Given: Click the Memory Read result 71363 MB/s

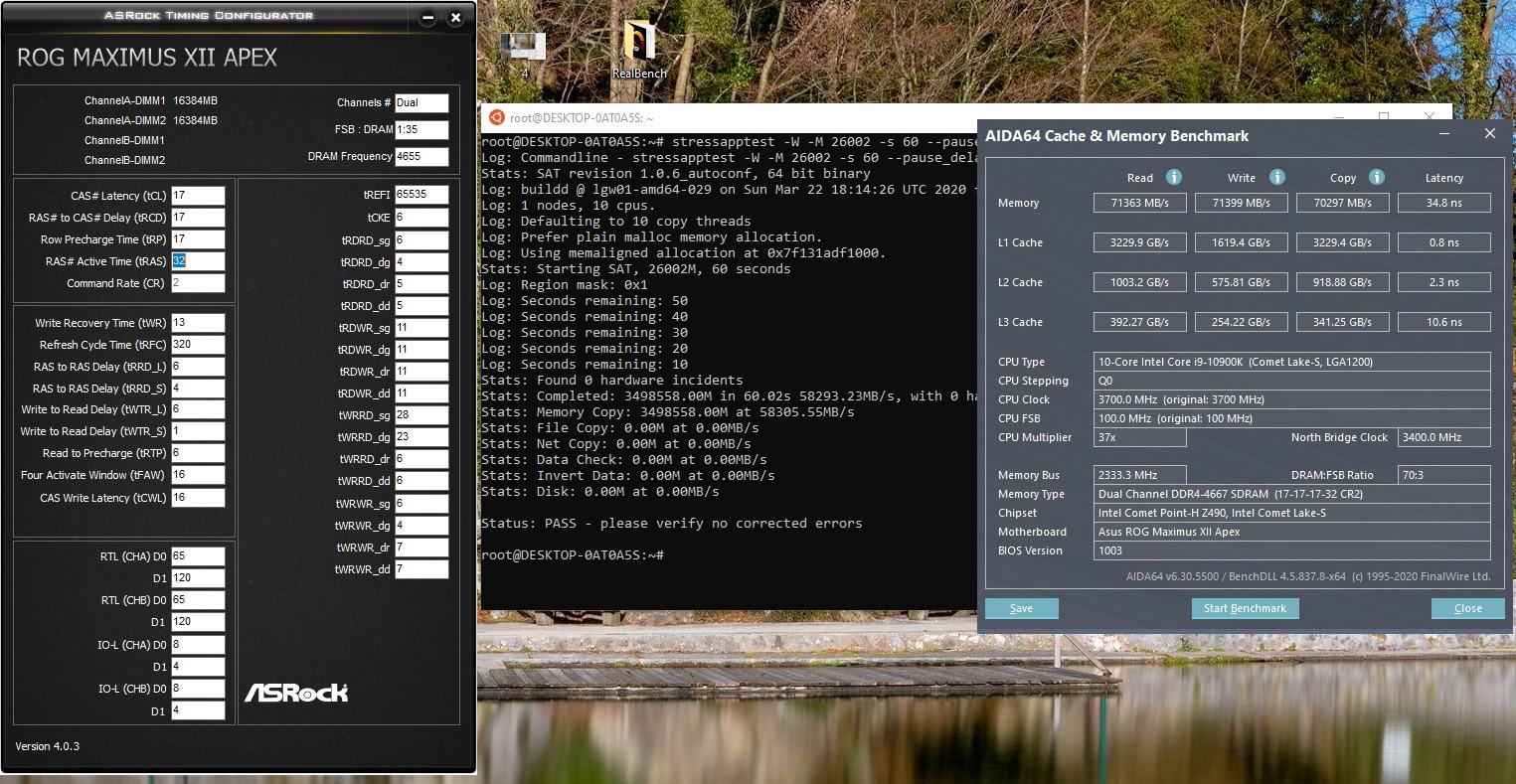Looking at the screenshot, I should (x=1140, y=203).
